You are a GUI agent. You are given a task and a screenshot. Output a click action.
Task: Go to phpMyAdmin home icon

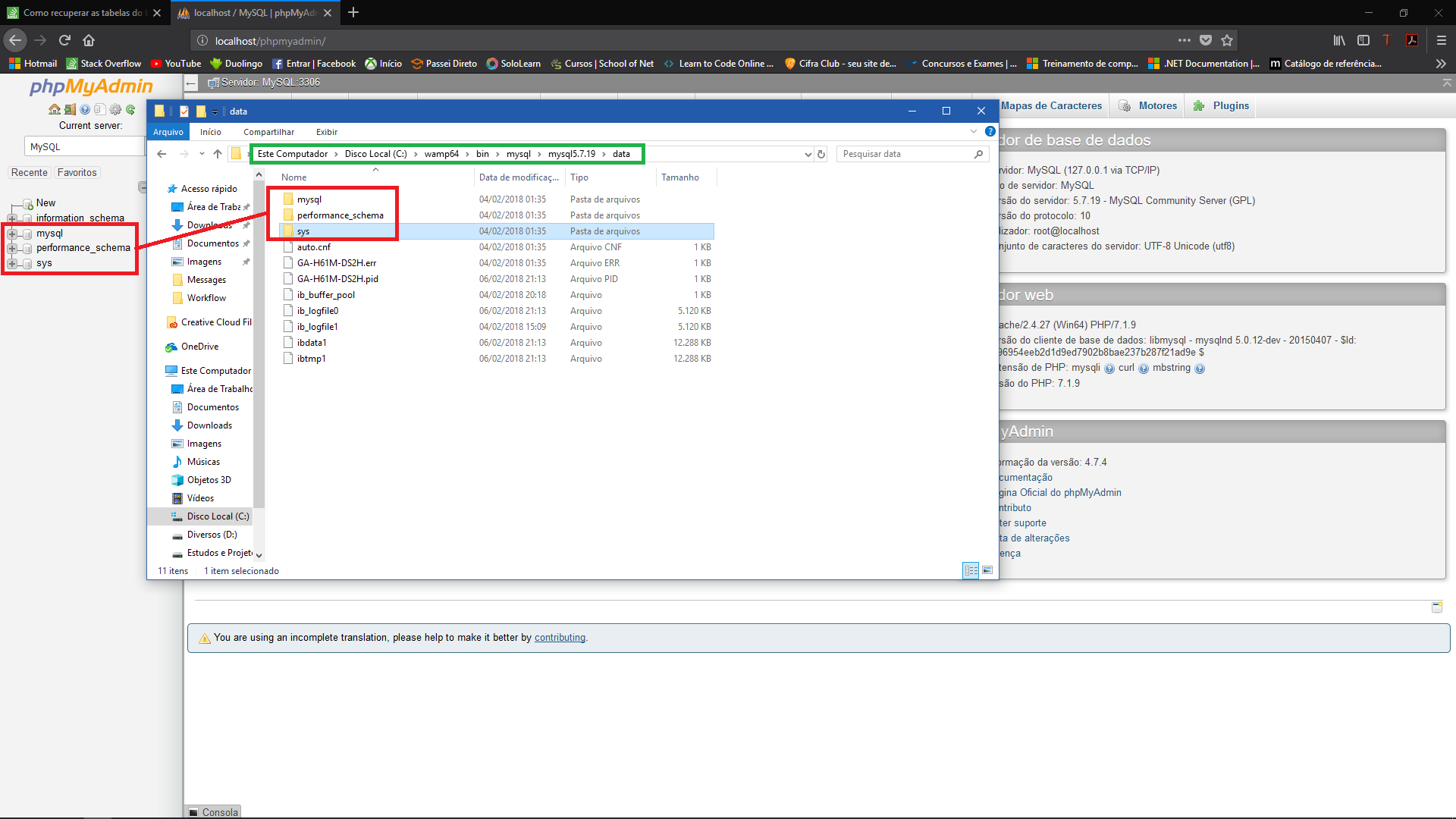point(54,109)
